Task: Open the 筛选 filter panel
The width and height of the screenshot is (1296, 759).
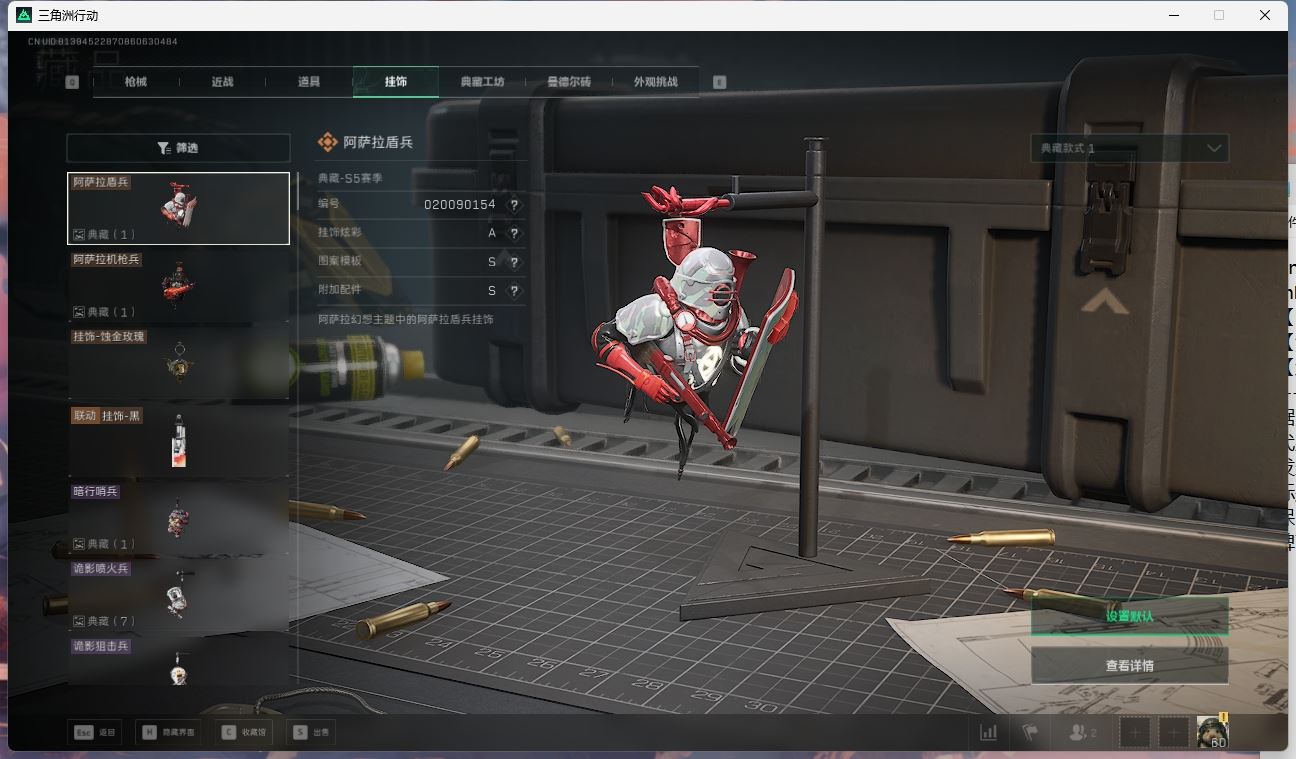Action: [x=178, y=148]
